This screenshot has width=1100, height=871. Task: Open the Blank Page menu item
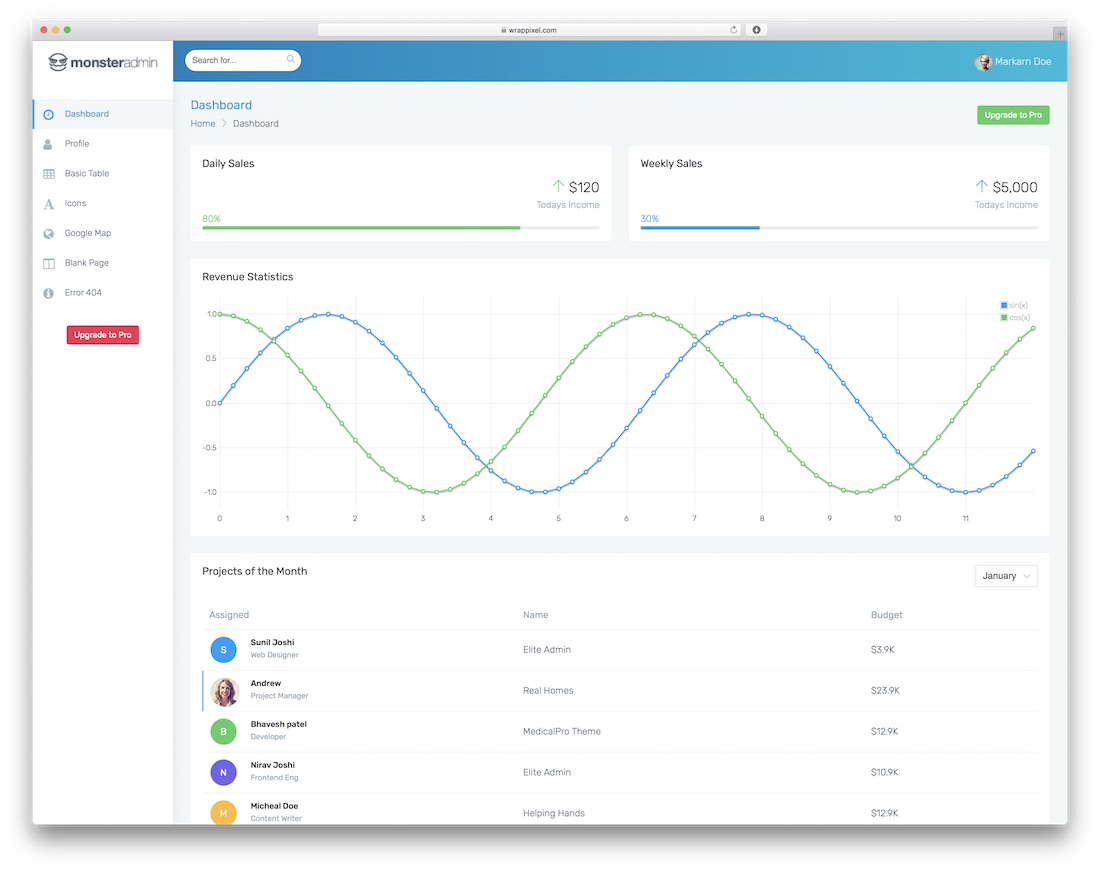click(x=103, y=263)
